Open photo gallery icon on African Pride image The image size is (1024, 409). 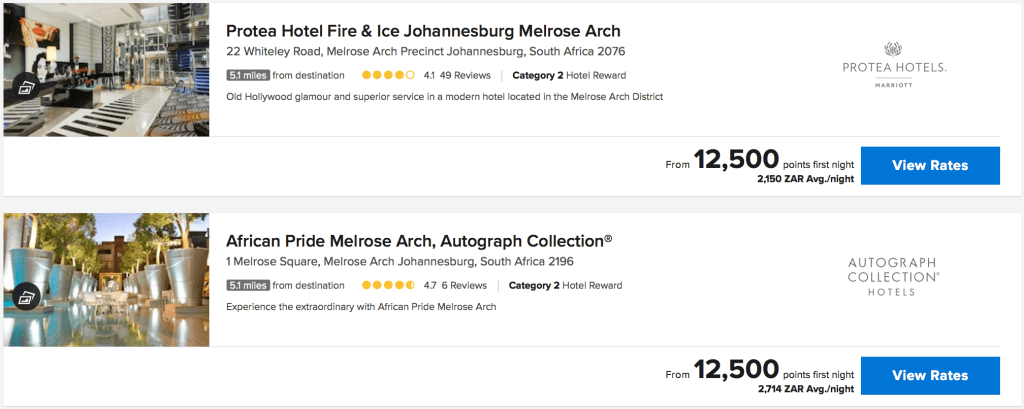pos(27,296)
